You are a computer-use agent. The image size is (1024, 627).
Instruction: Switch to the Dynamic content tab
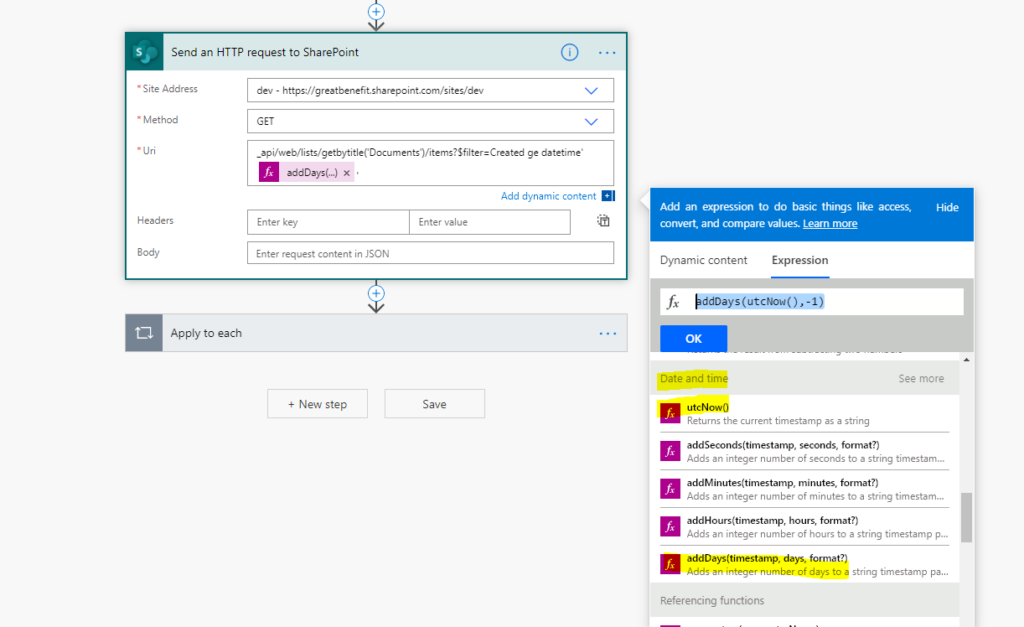pos(703,260)
